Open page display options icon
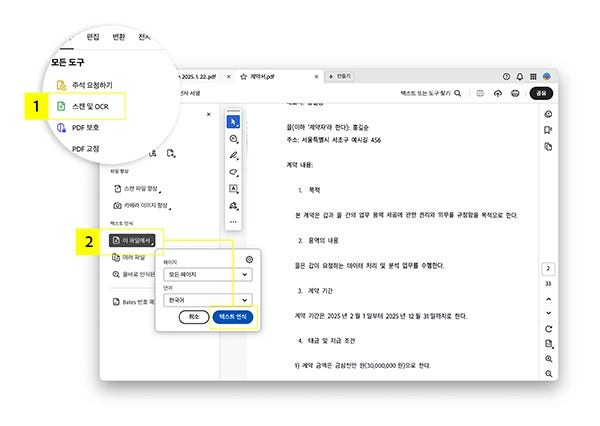Viewport: 600px width, 426px height. tap(548, 344)
